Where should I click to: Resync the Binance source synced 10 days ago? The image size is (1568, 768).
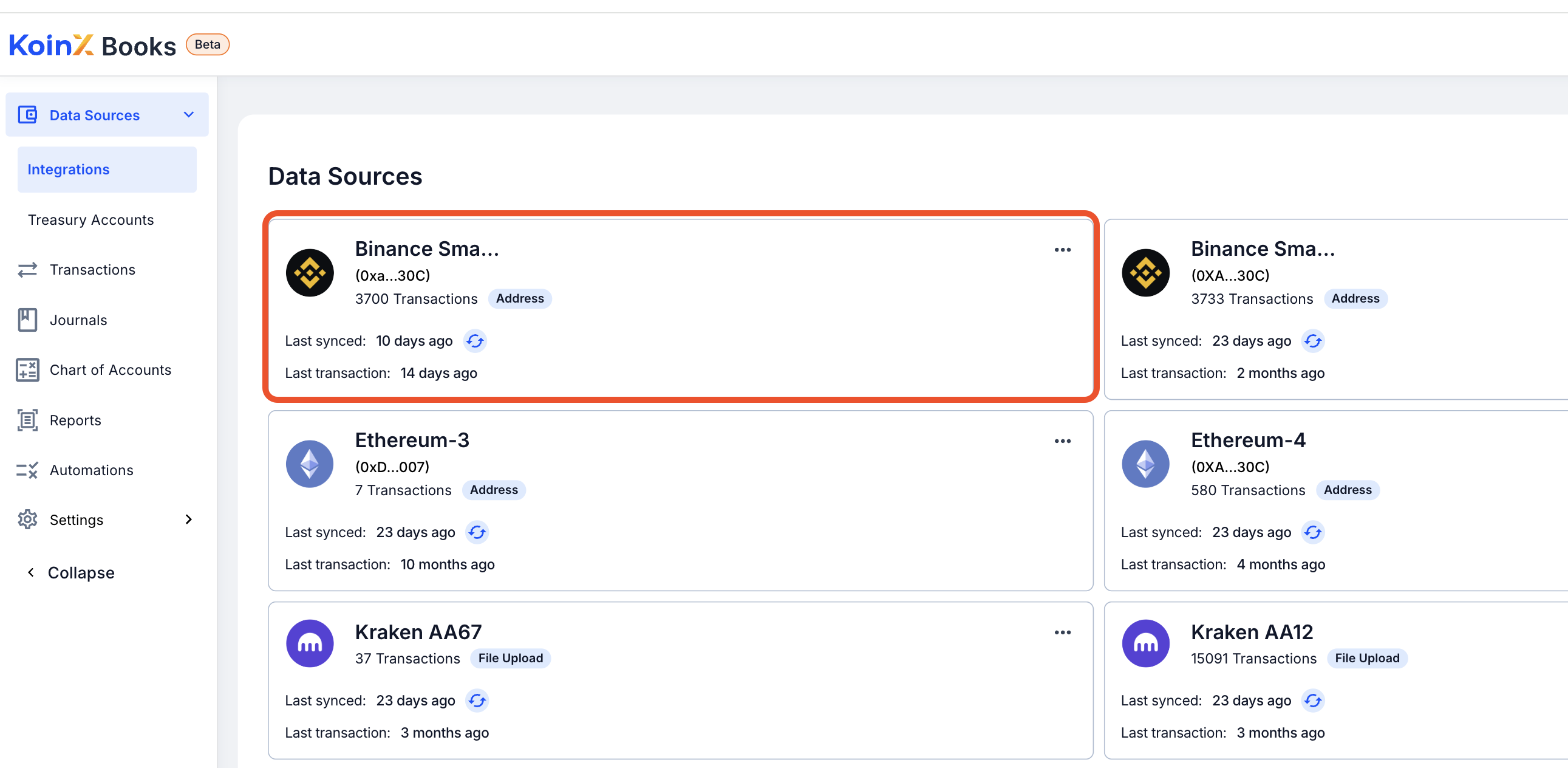tap(475, 340)
